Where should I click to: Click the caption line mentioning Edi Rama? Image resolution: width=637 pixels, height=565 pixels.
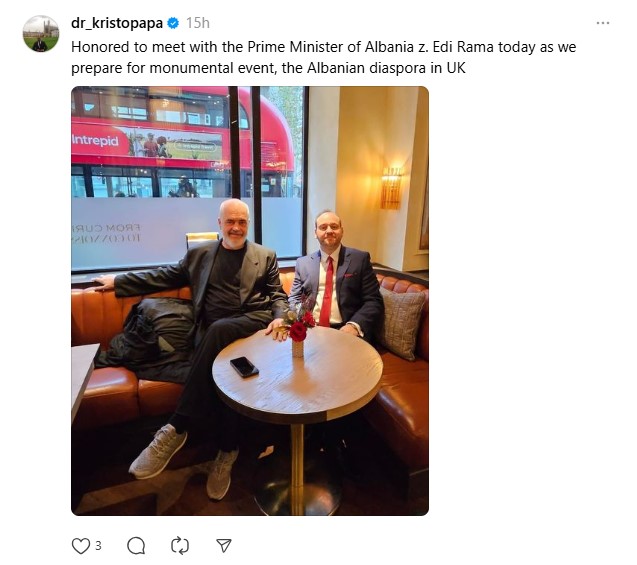pos(323,47)
